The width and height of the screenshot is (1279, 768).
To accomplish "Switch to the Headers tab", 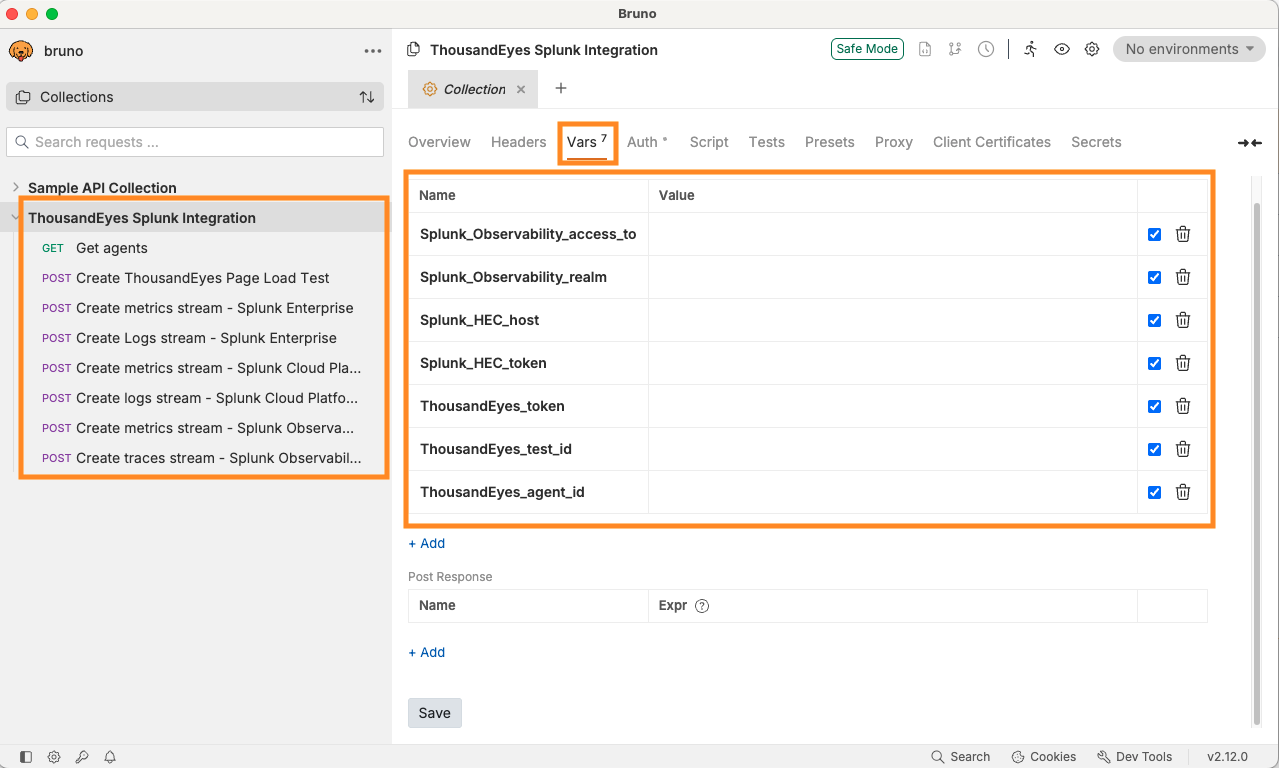I will point(518,142).
